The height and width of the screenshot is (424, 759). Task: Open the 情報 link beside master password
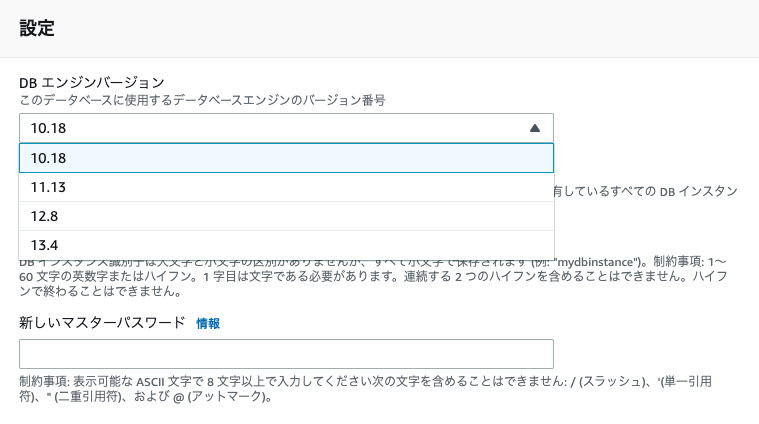tap(208, 323)
